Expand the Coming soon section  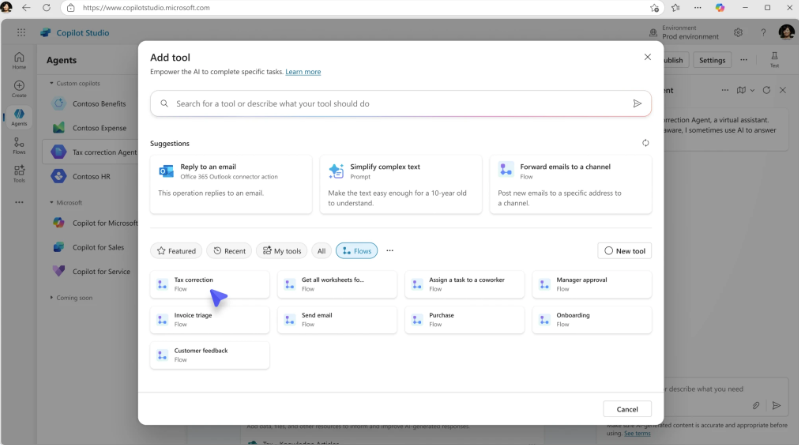[x=51, y=297]
